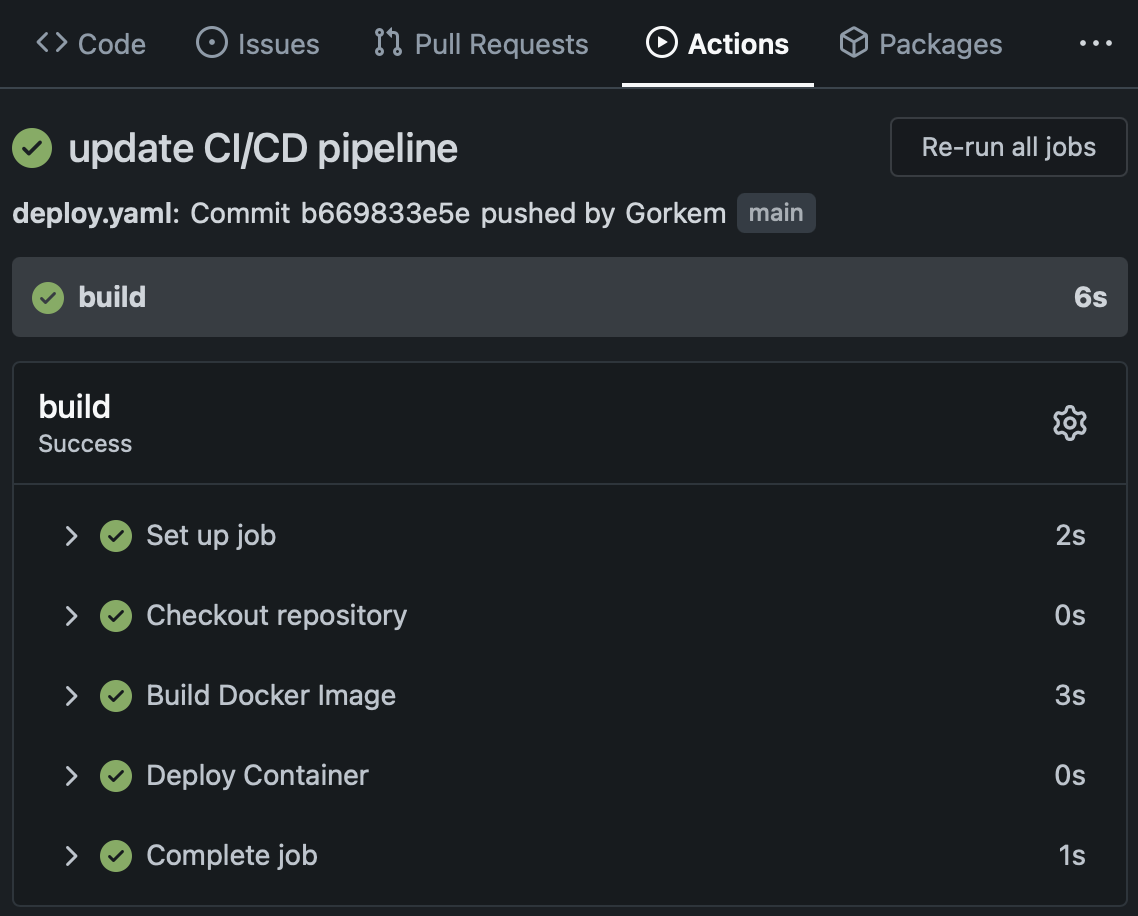
Task: Expand the Build Docker Image step
Action: point(71,695)
